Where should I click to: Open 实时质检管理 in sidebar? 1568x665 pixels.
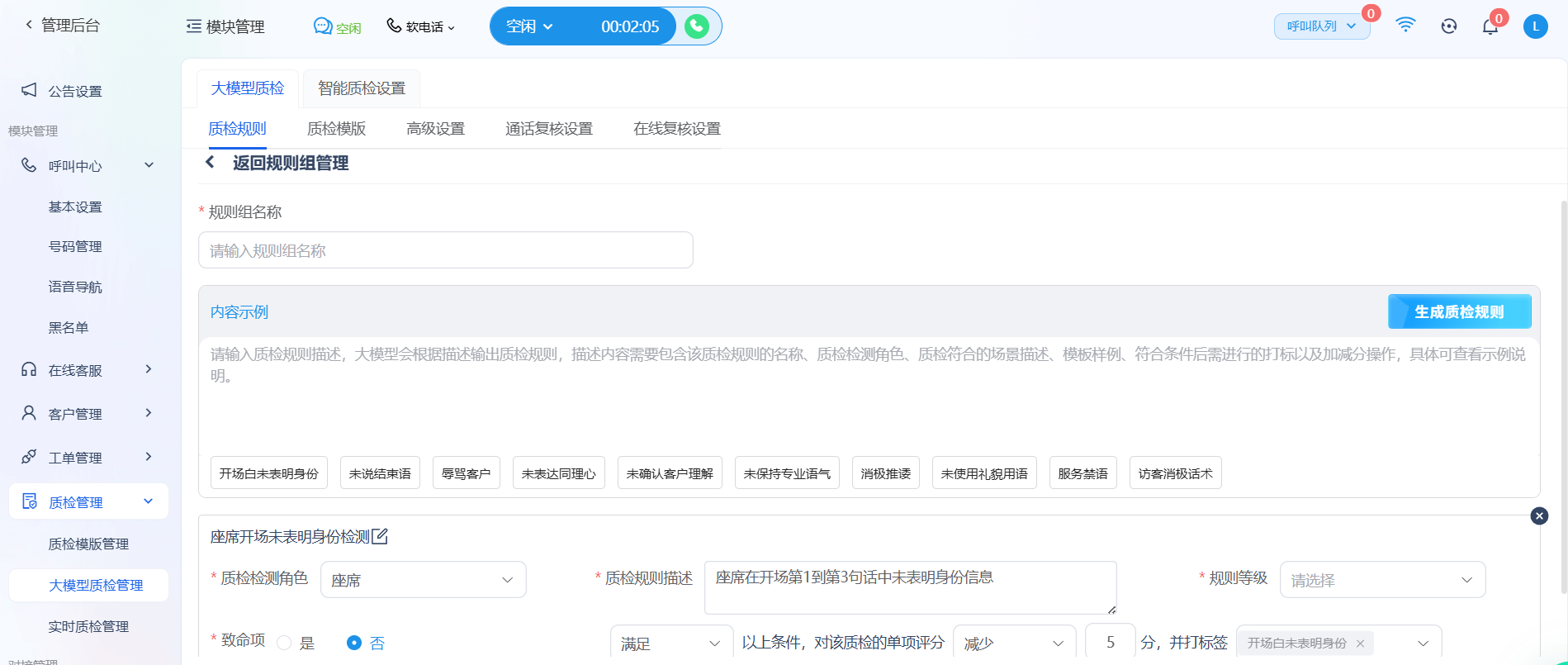coord(88,626)
